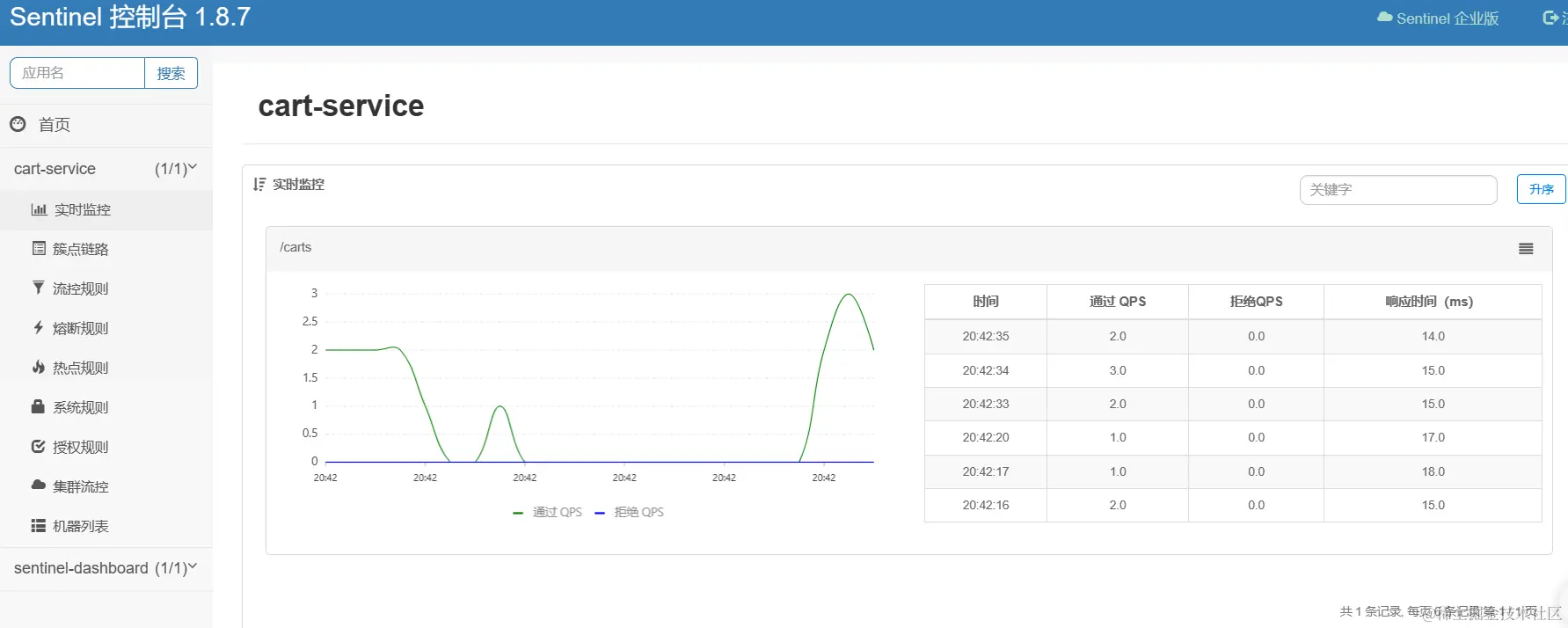Click the lock icon for 系统规则
The image size is (1568, 628).
pyautogui.click(x=38, y=406)
